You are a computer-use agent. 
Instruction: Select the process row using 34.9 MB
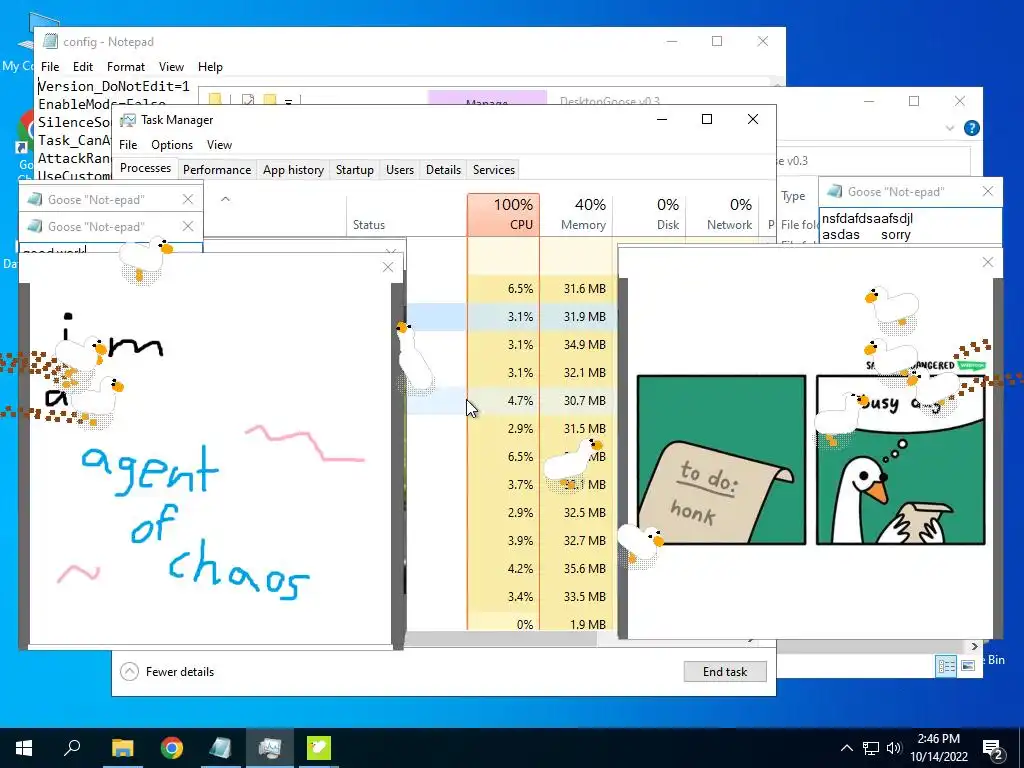pos(511,345)
